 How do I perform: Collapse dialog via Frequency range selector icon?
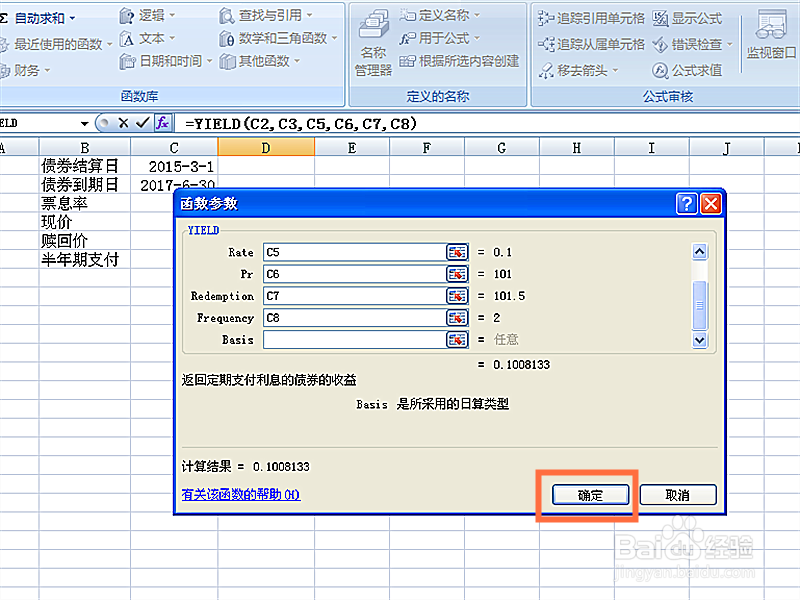click(457, 318)
